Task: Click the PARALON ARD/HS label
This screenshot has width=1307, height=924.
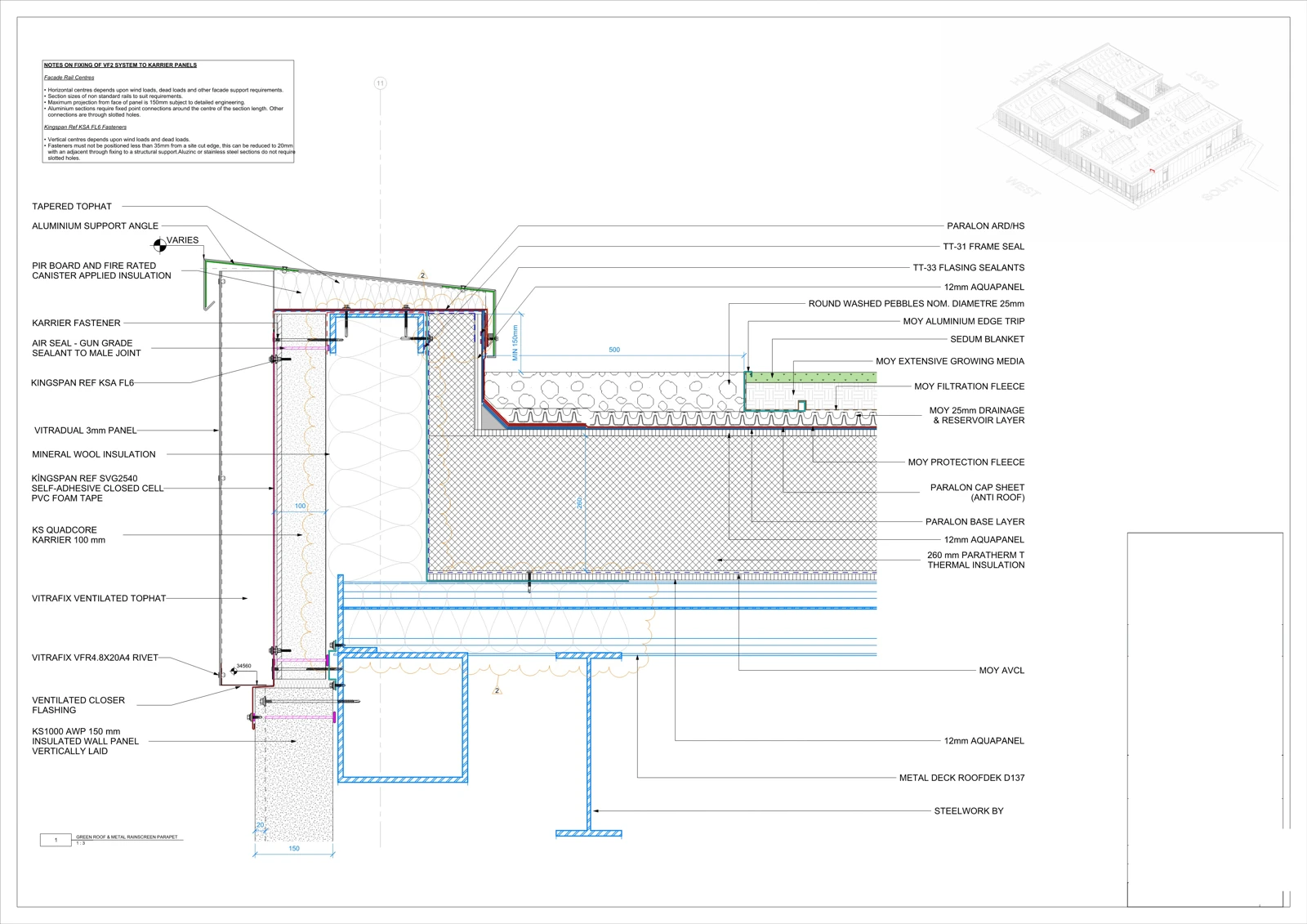Action: click(x=985, y=226)
